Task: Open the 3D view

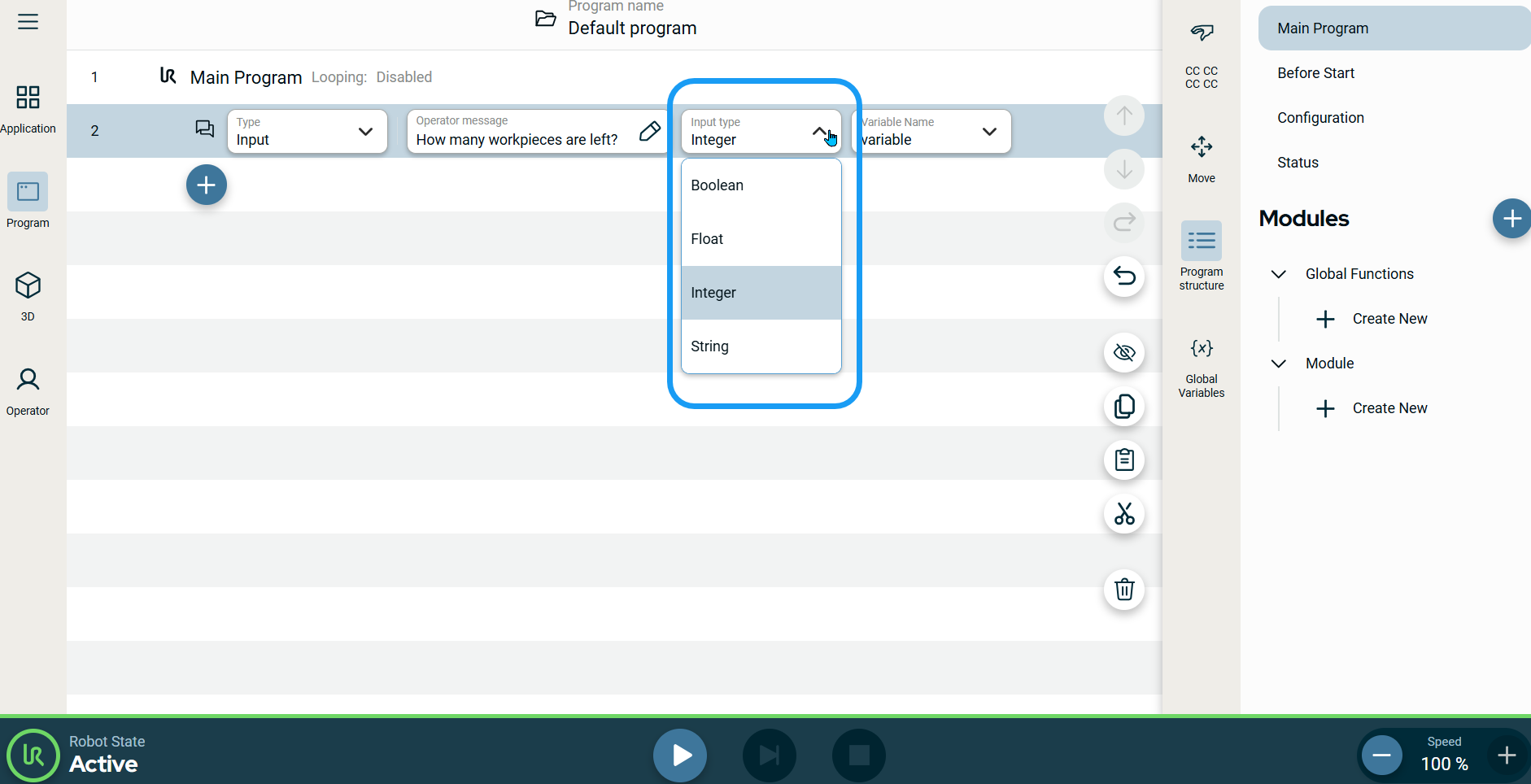Action: coord(28,296)
